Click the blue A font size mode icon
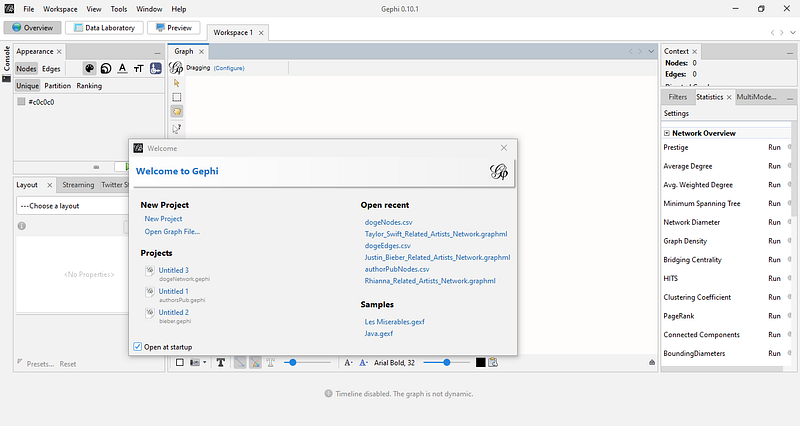 (363, 363)
